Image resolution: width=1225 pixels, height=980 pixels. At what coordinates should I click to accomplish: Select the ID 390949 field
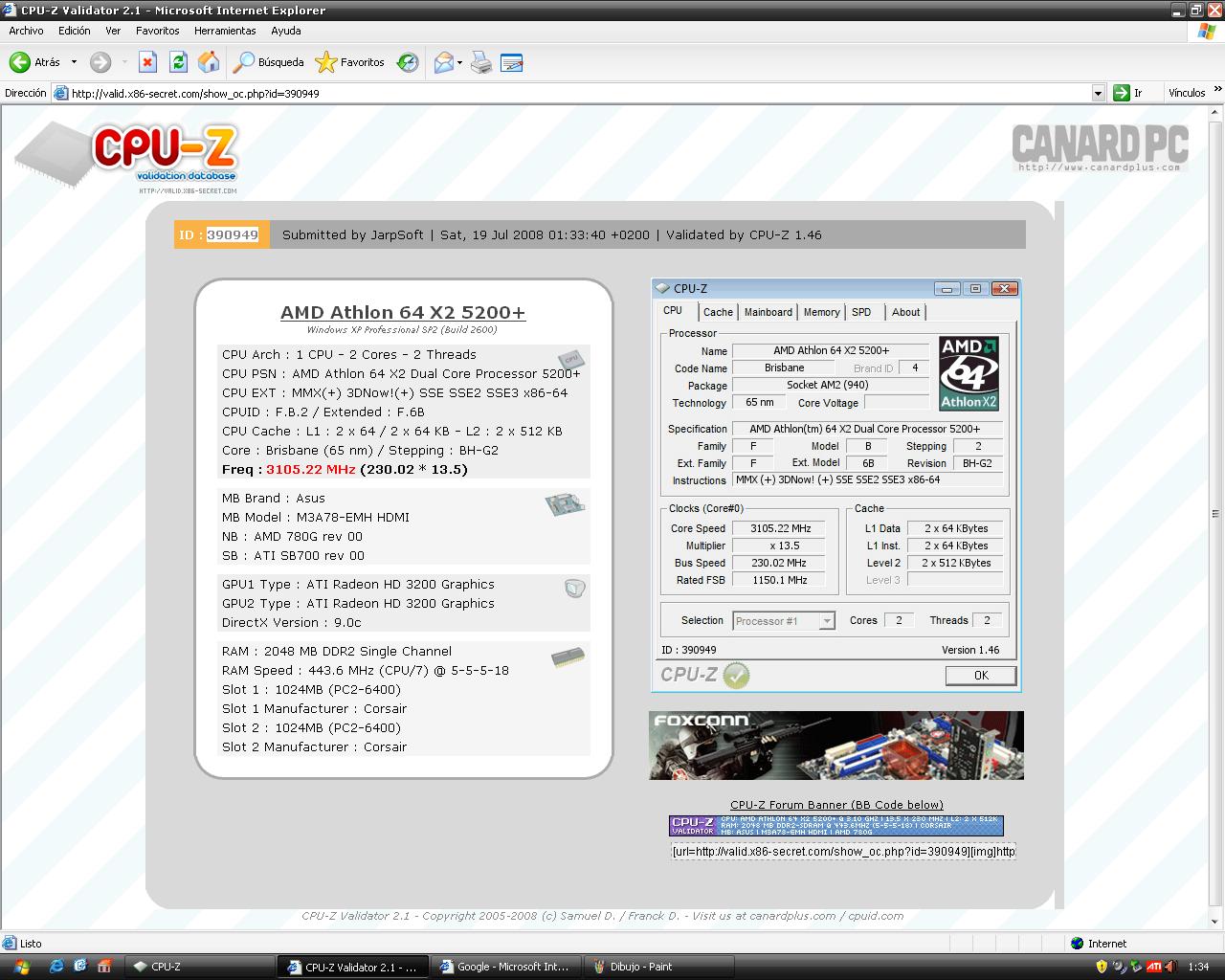tap(233, 234)
